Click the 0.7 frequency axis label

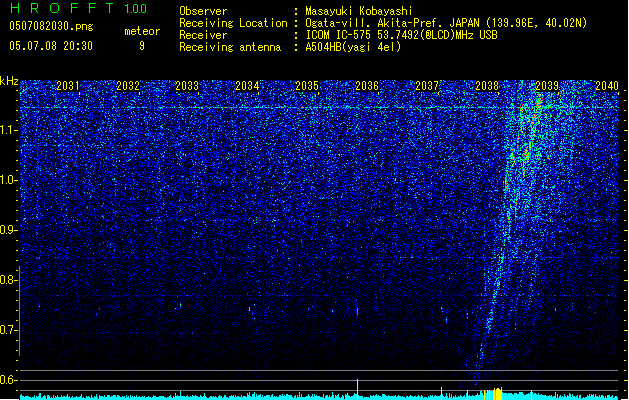pyautogui.click(x=9, y=330)
